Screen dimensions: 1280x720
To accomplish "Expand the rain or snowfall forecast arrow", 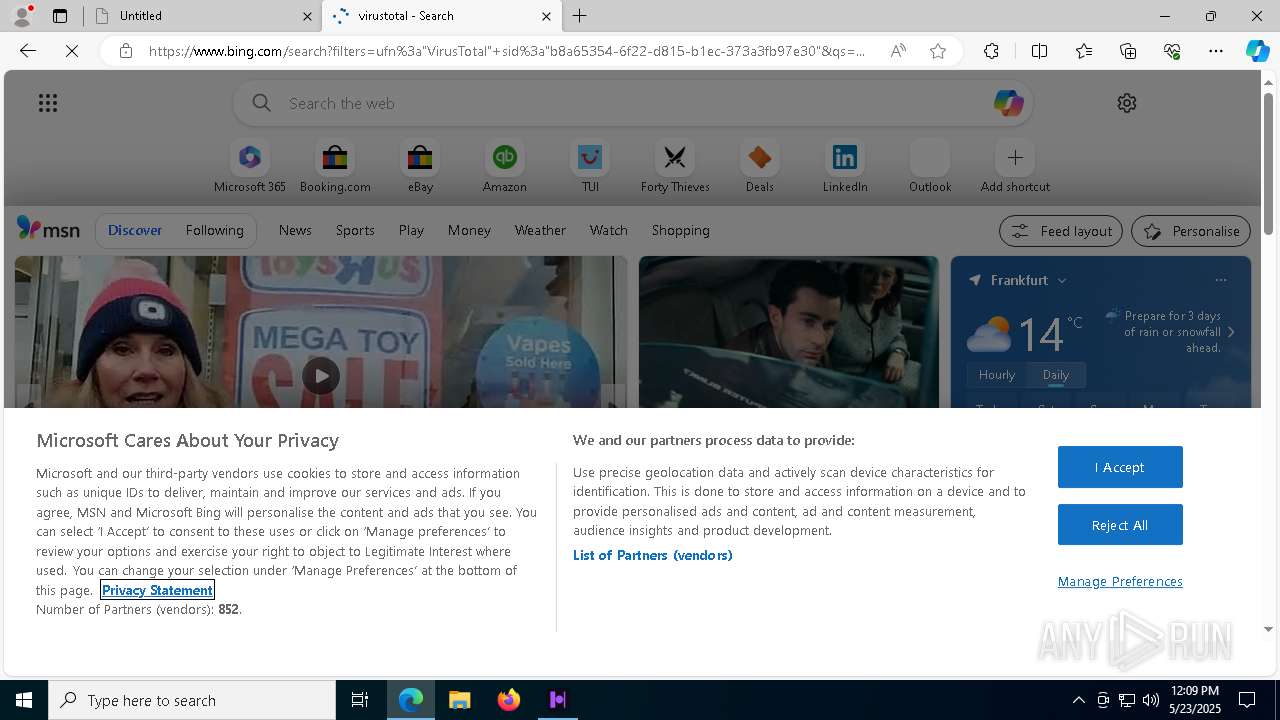I will click(1231, 332).
